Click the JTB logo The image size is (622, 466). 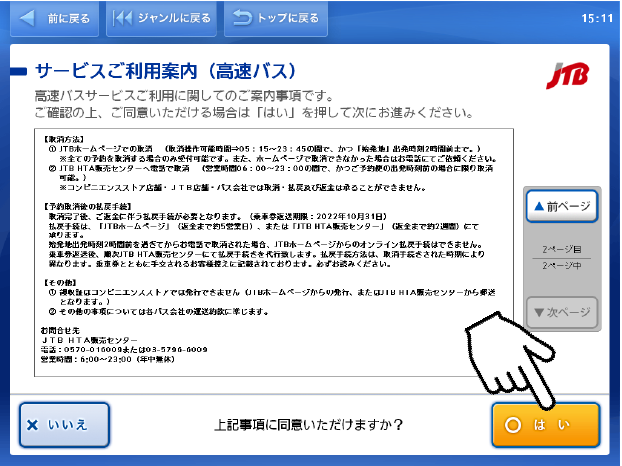coord(567,75)
